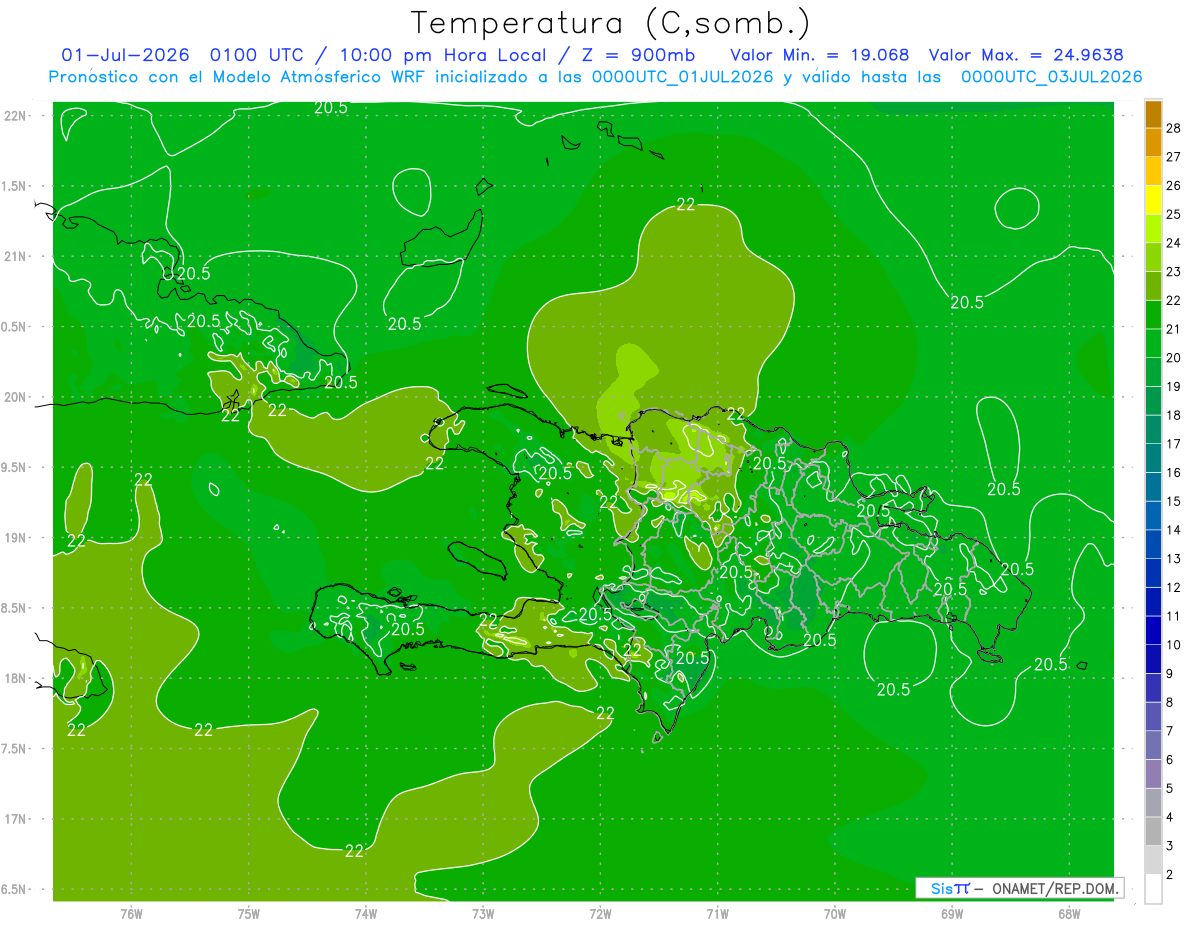Click the '10' colorbar label
The height and width of the screenshot is (927, 1200).
(1173, 645)
